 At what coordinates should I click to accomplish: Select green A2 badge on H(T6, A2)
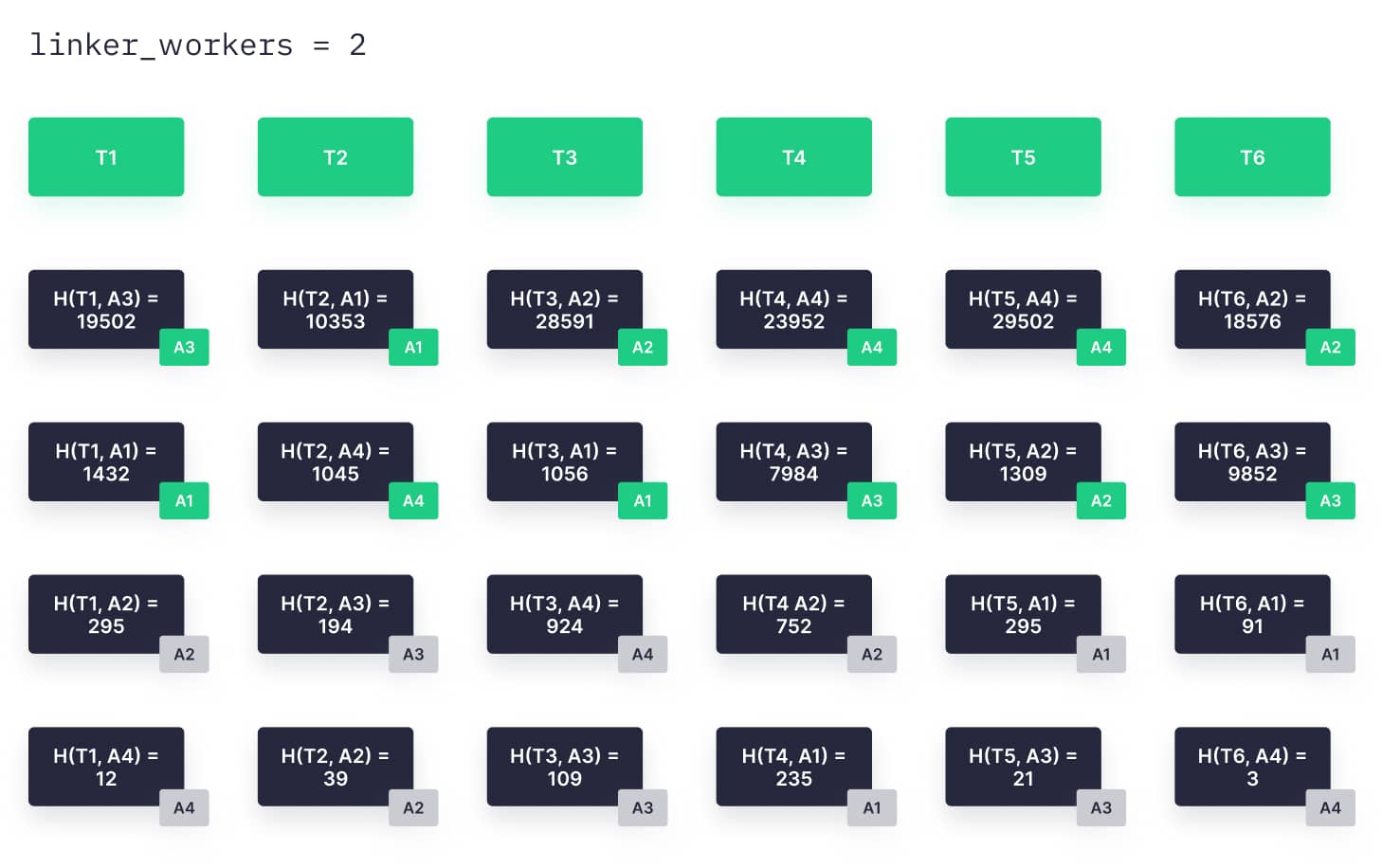1331,347
